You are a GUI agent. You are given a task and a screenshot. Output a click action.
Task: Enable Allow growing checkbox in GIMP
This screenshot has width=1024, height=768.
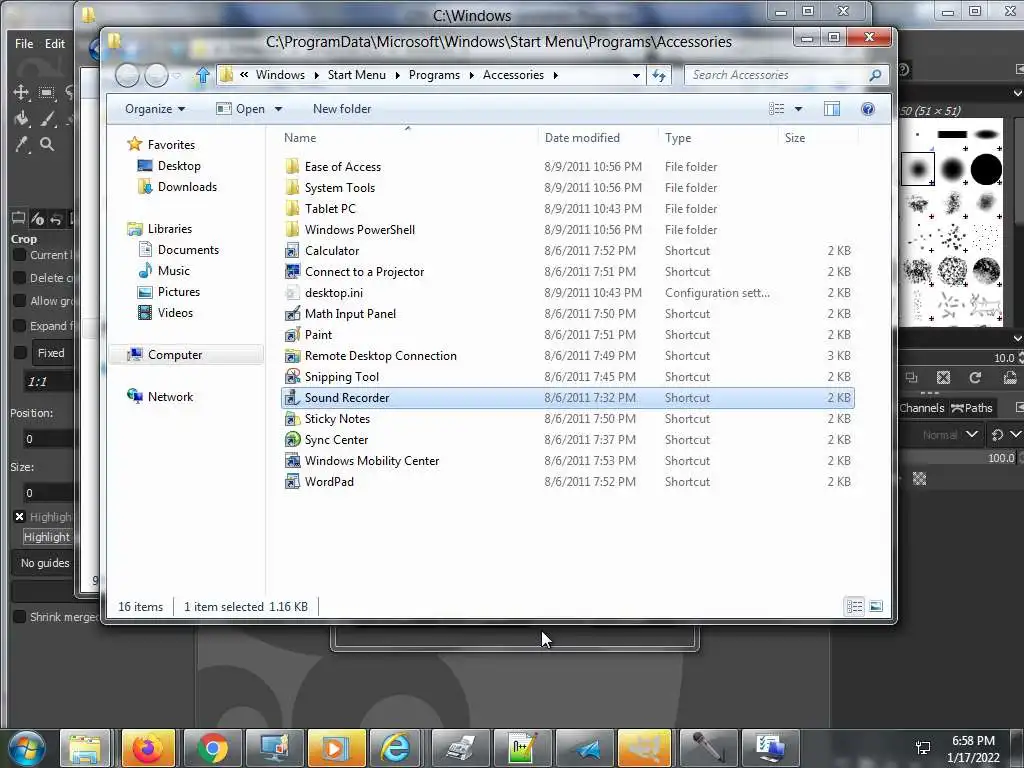(19, 300)
